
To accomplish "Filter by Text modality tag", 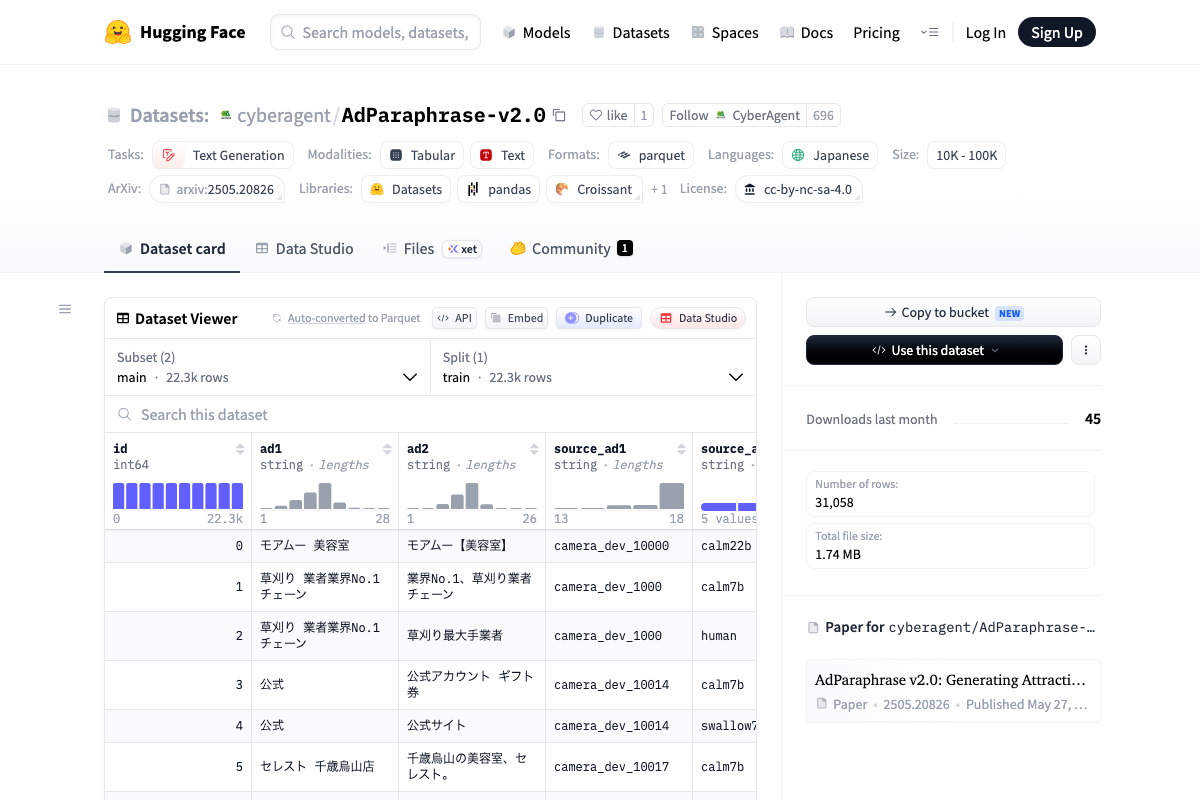I will (x=502, y=155).
